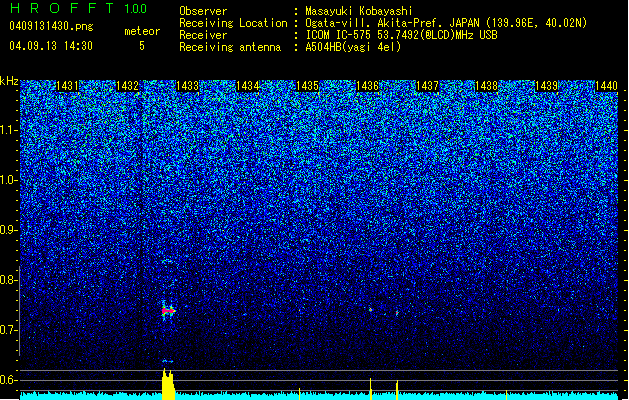Click the 1434 time marker

point(248,86)
